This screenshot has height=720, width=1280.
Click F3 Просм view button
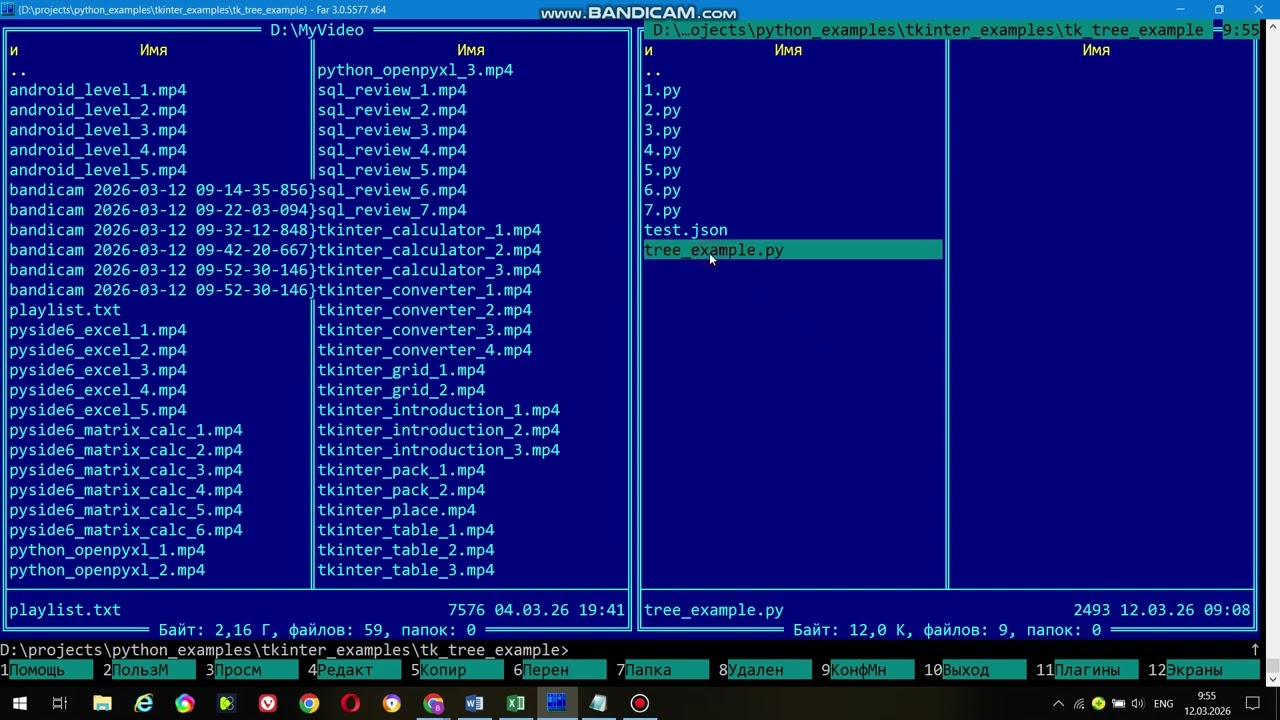click(253, 670)
